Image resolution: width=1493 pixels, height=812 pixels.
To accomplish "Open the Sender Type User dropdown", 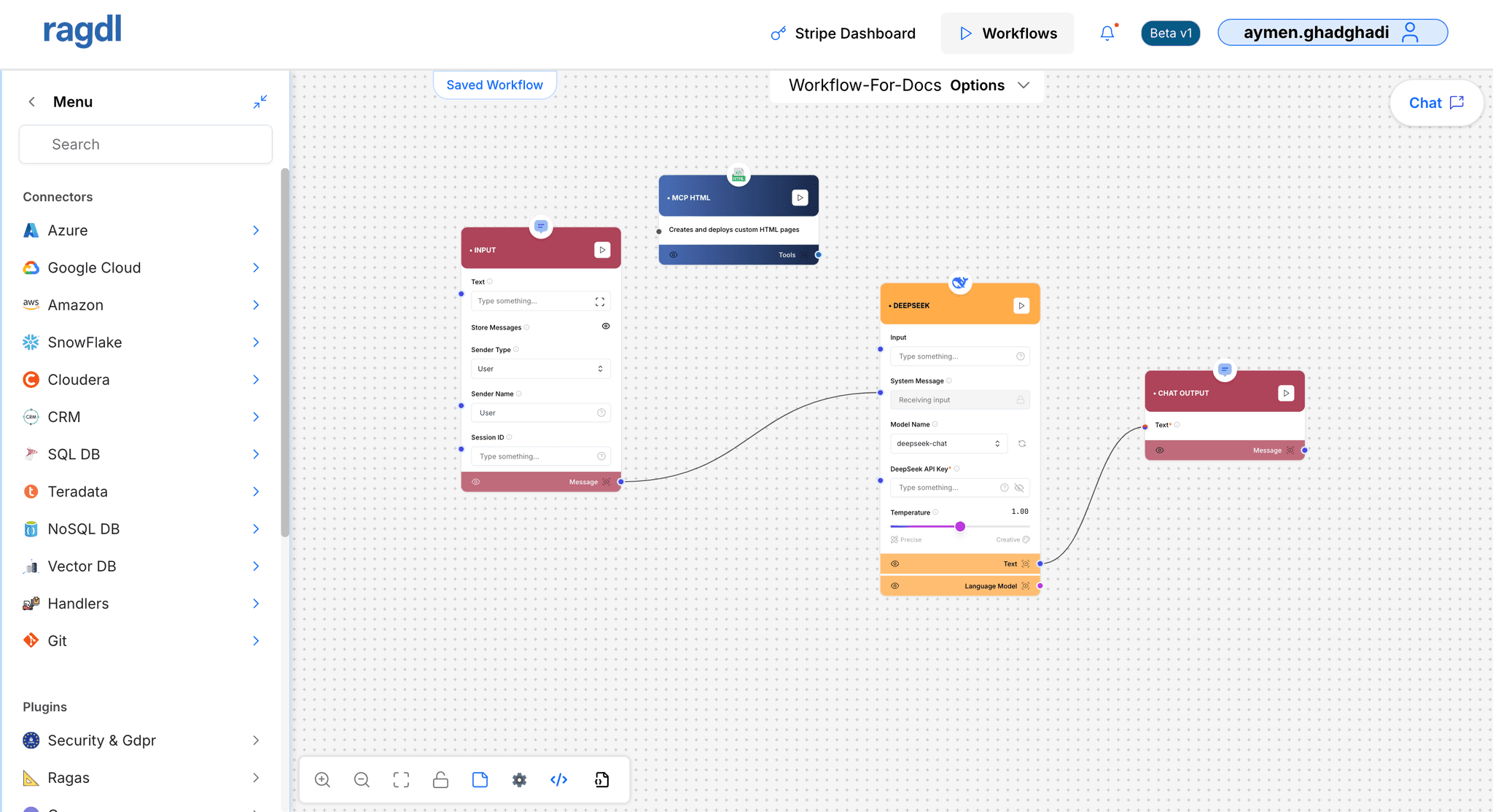I will [x=540, y=368].
